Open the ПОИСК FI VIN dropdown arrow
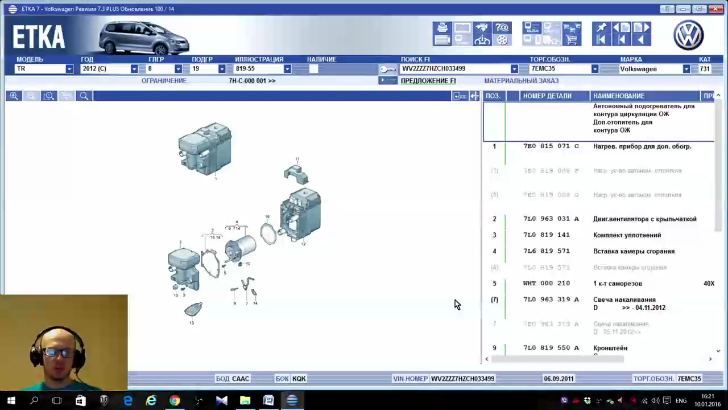 tap(514, 69)
